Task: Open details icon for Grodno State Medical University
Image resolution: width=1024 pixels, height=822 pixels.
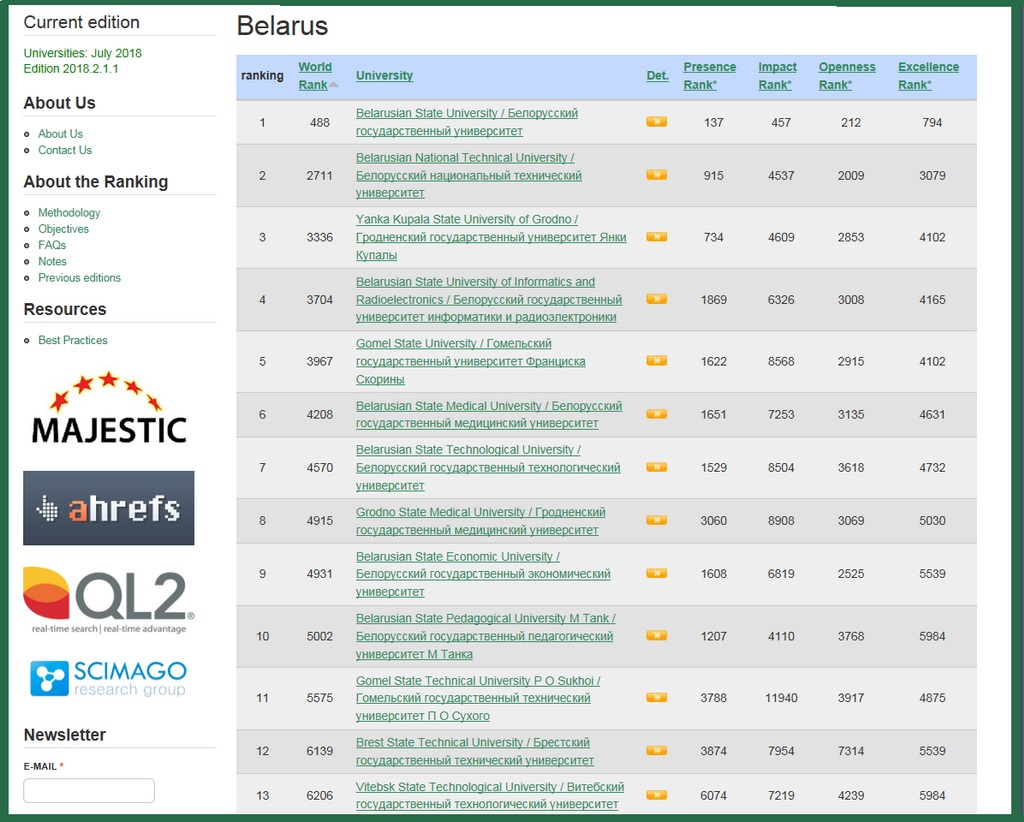Action: click(656, 520)
